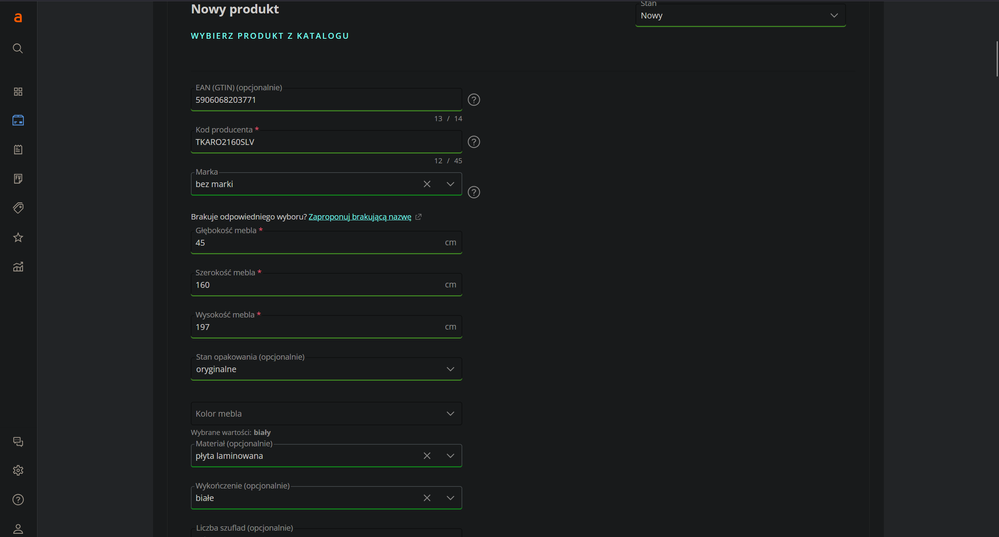Open the dashboard grid icon
The width and height of the screenshot is (999, 537).
point(18,92)
